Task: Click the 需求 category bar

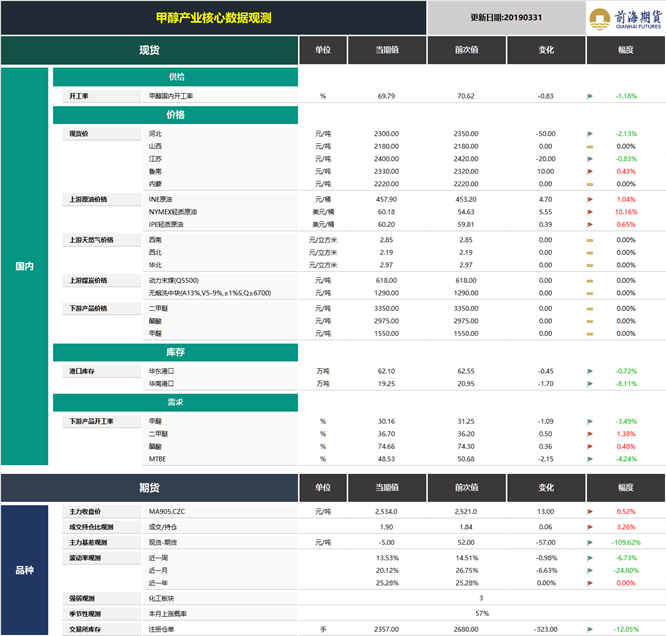Action: point(175,402)
